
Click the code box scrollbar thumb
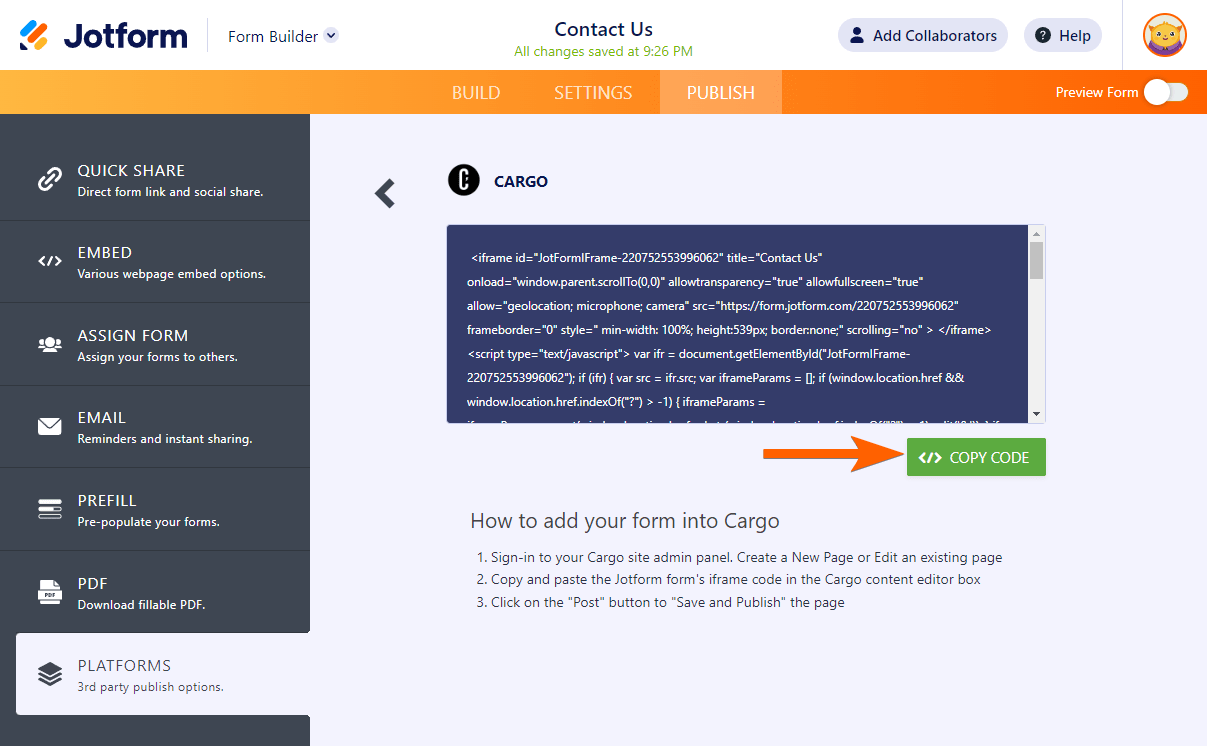tap(1037, 260)
